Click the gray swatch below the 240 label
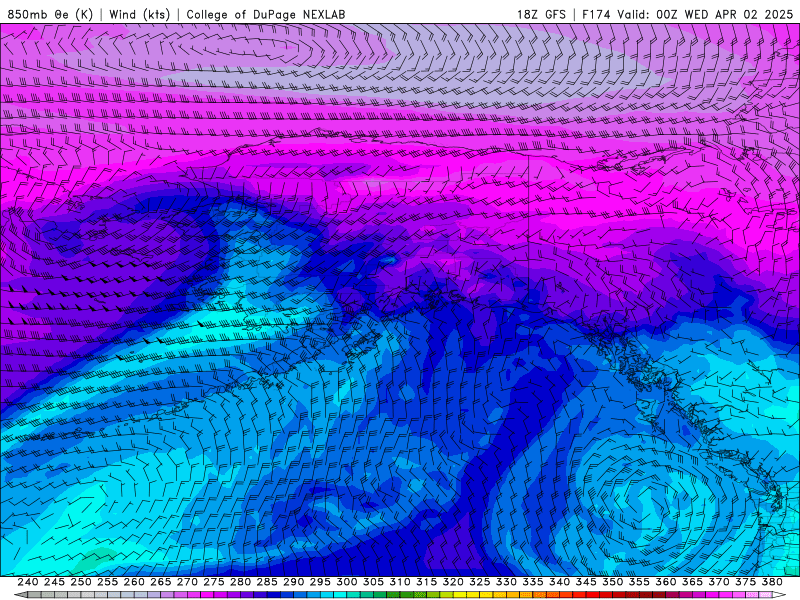800x600 pixels. pos(34,595)
